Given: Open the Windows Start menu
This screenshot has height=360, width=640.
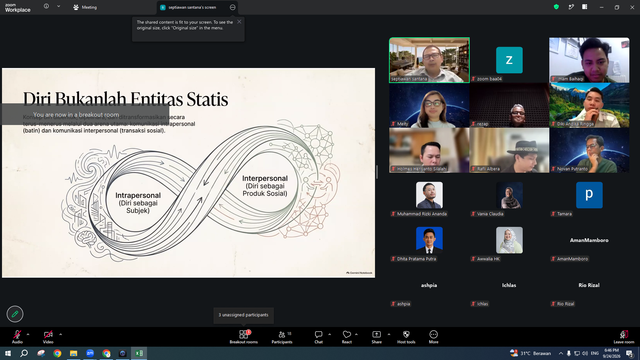Looking at the screenshot, I should (8, 353).
